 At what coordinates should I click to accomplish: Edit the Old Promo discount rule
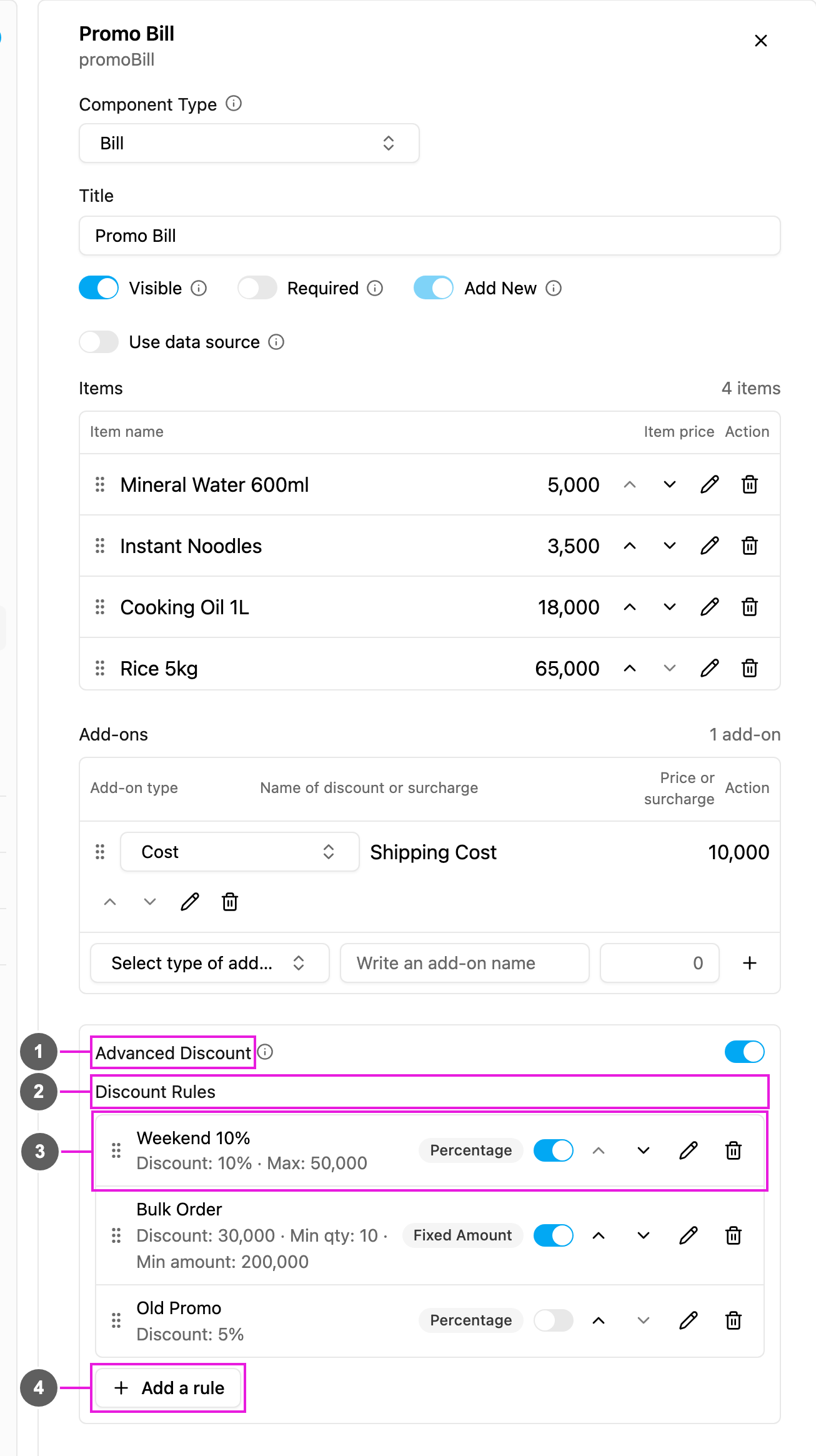(689, 1320)
